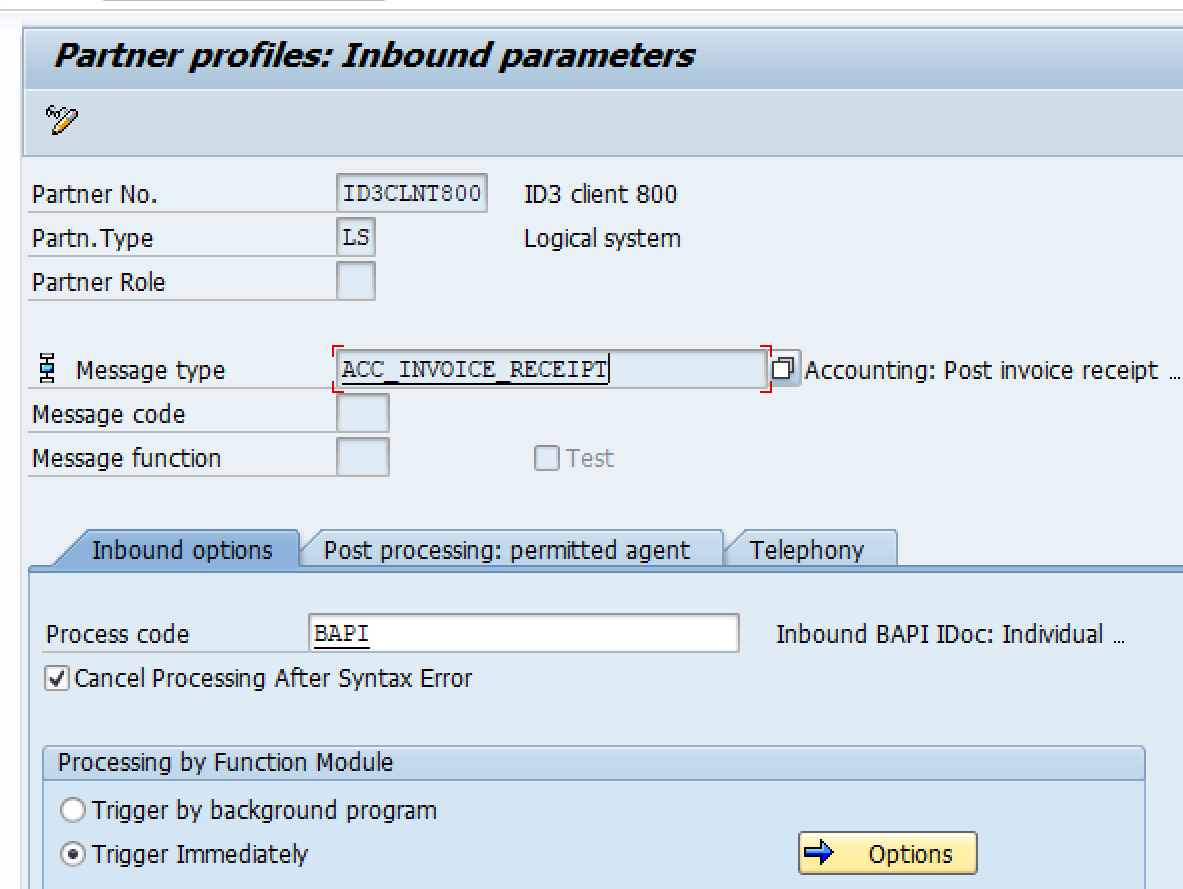Click the Message code input box
This screenshot has width=1183, height=889.
click(x=362, y=414)
